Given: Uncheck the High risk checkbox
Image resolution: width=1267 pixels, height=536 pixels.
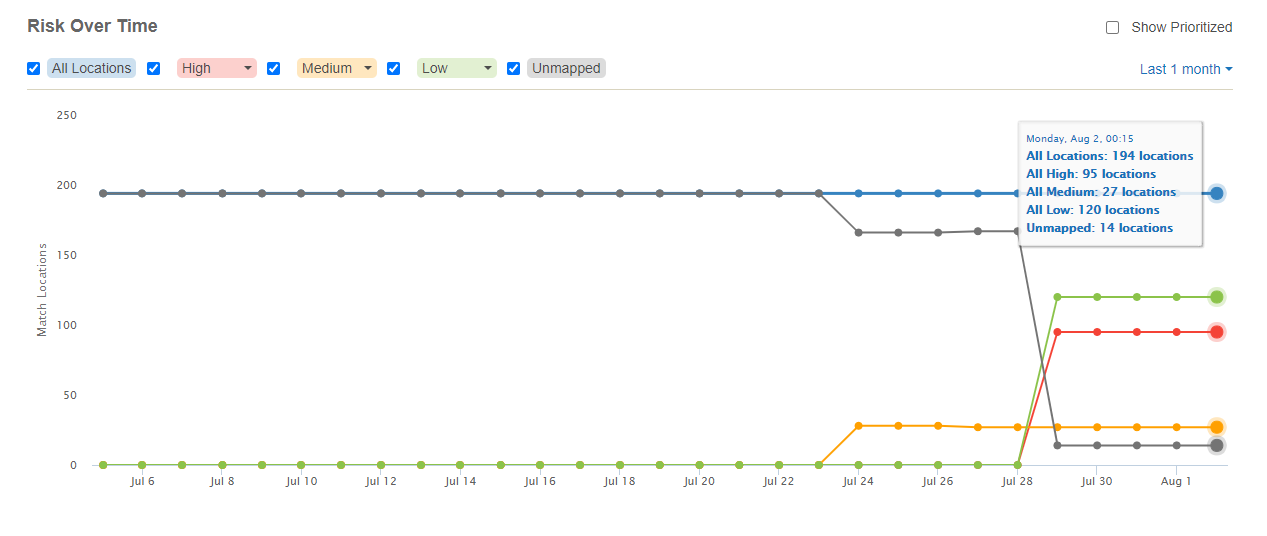Looking at the screenshot, I should 154,69.
